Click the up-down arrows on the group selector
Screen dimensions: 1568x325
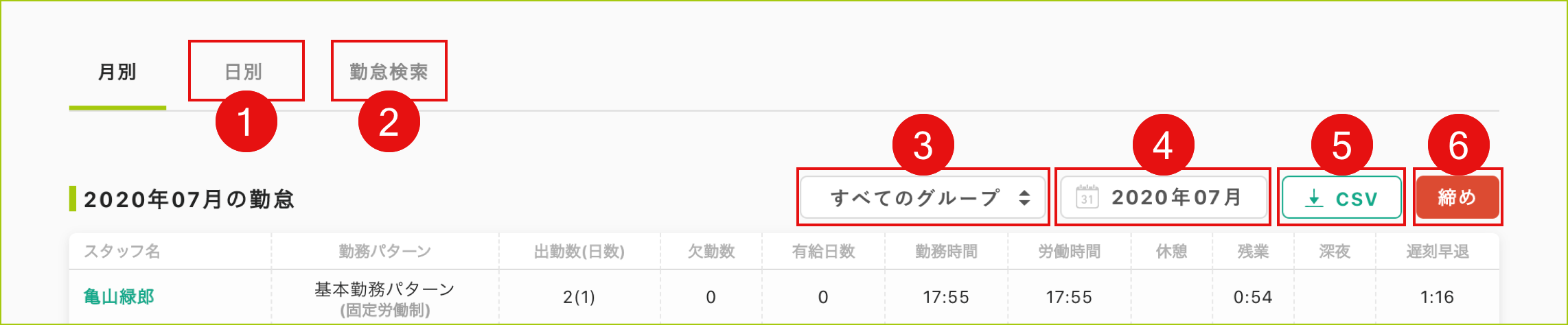[x=1024, y=198]
